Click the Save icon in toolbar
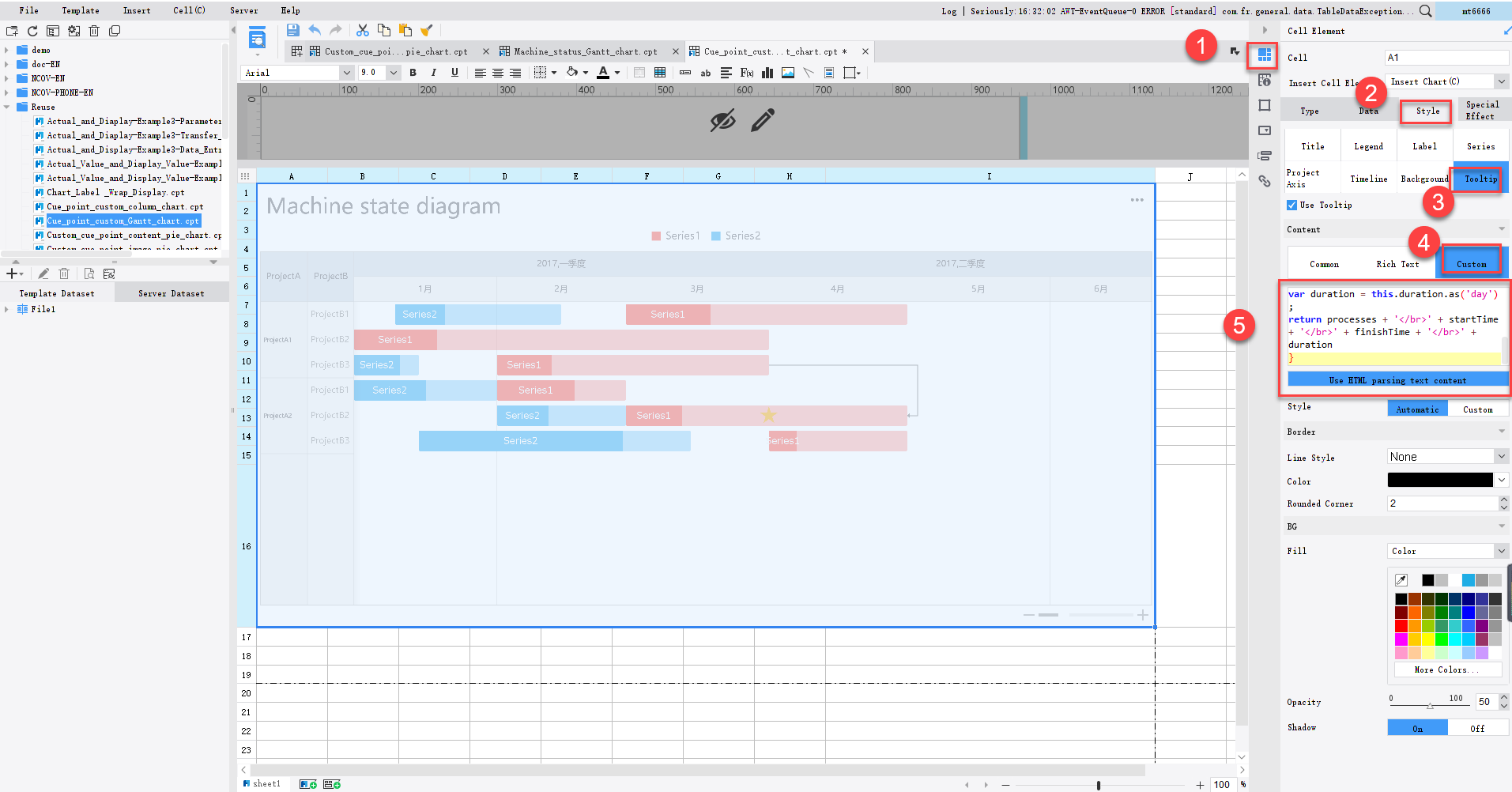1512x792 pixels. point(292,30)
